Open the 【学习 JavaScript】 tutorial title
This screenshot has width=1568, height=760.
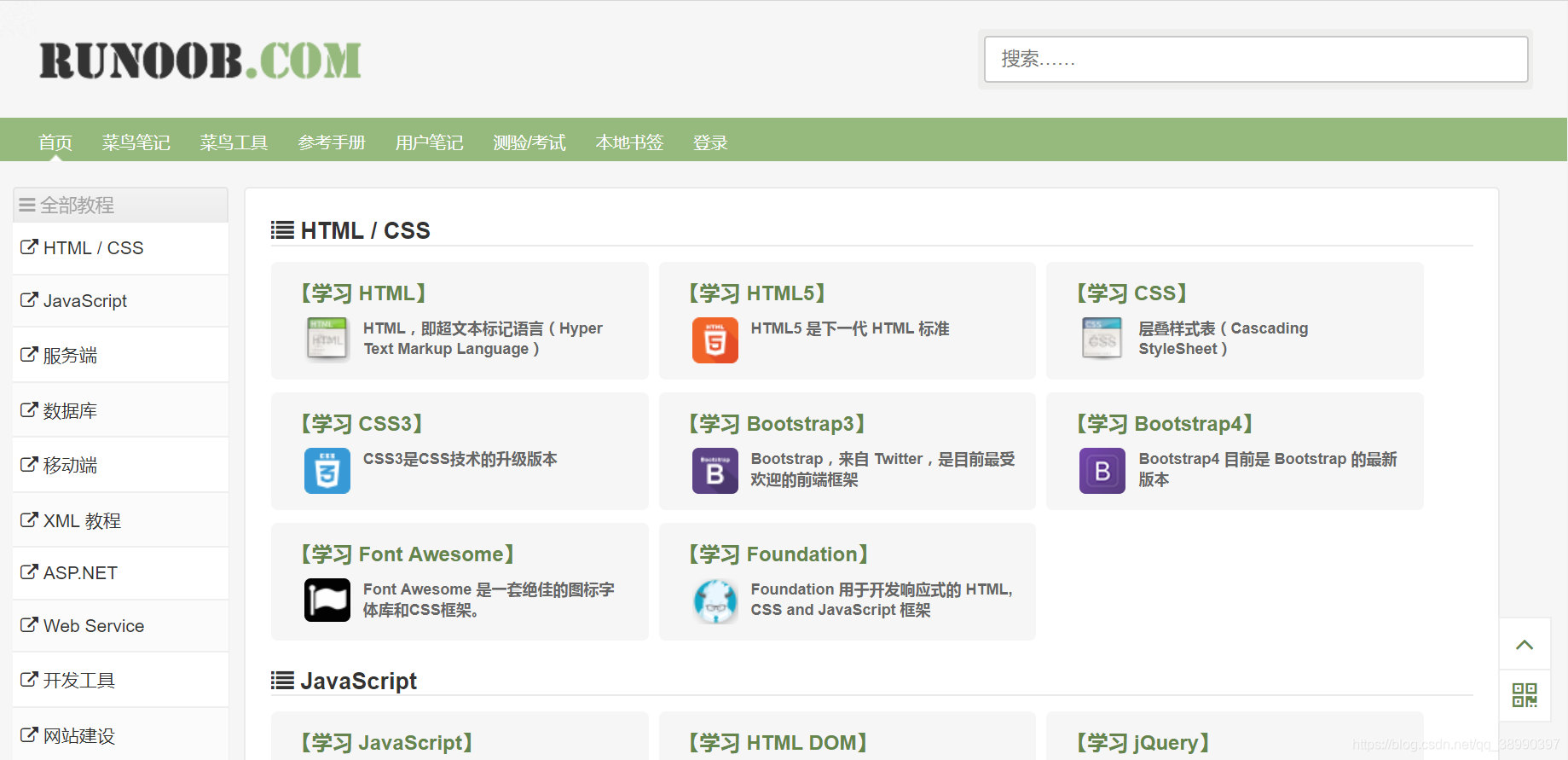386,743
